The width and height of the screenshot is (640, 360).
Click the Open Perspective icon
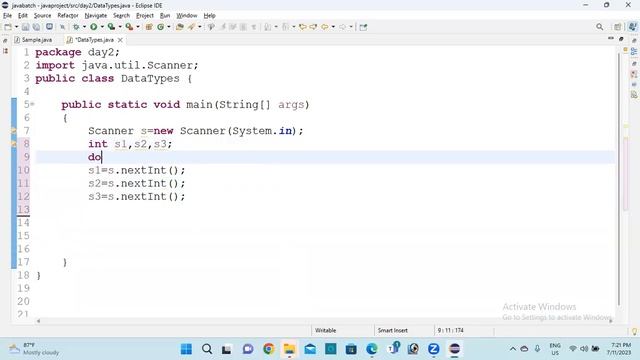click(618, 27)
